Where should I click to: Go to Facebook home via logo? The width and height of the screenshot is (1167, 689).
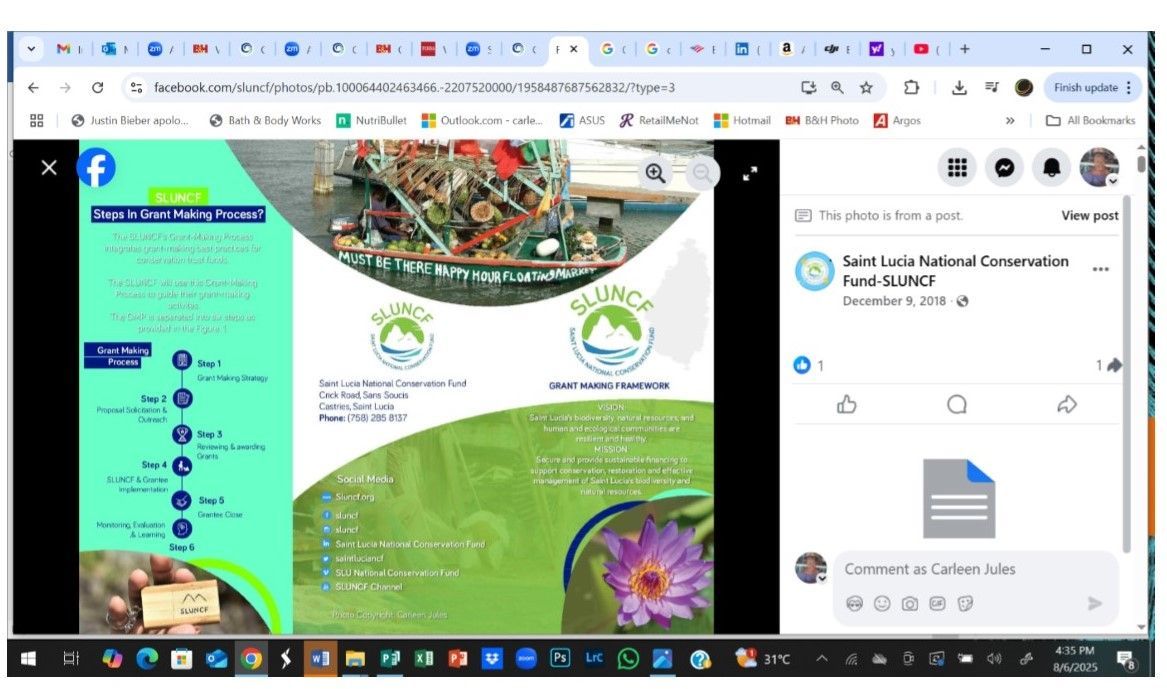point(96,167)
